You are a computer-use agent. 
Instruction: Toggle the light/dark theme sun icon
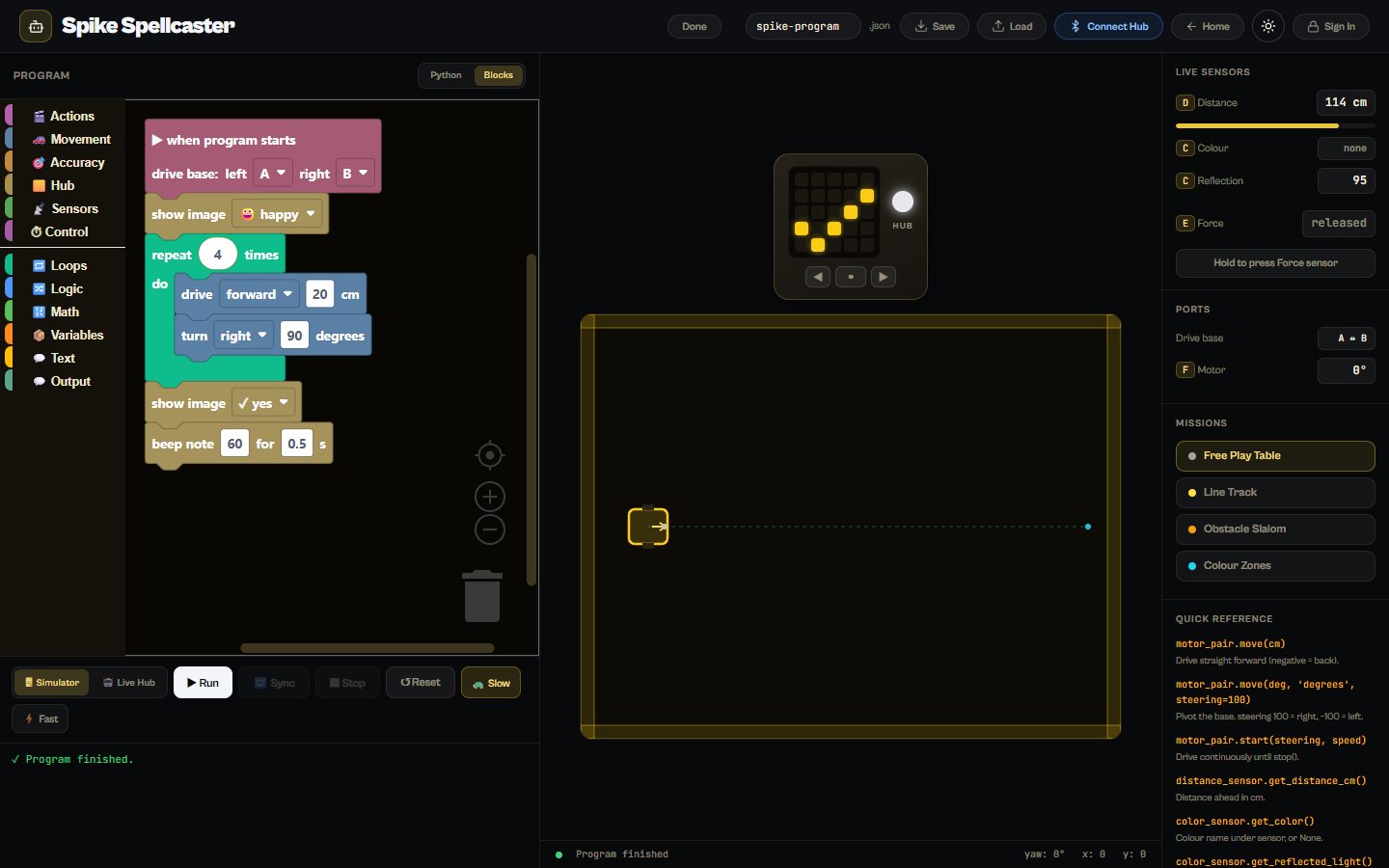[1268, 26]
